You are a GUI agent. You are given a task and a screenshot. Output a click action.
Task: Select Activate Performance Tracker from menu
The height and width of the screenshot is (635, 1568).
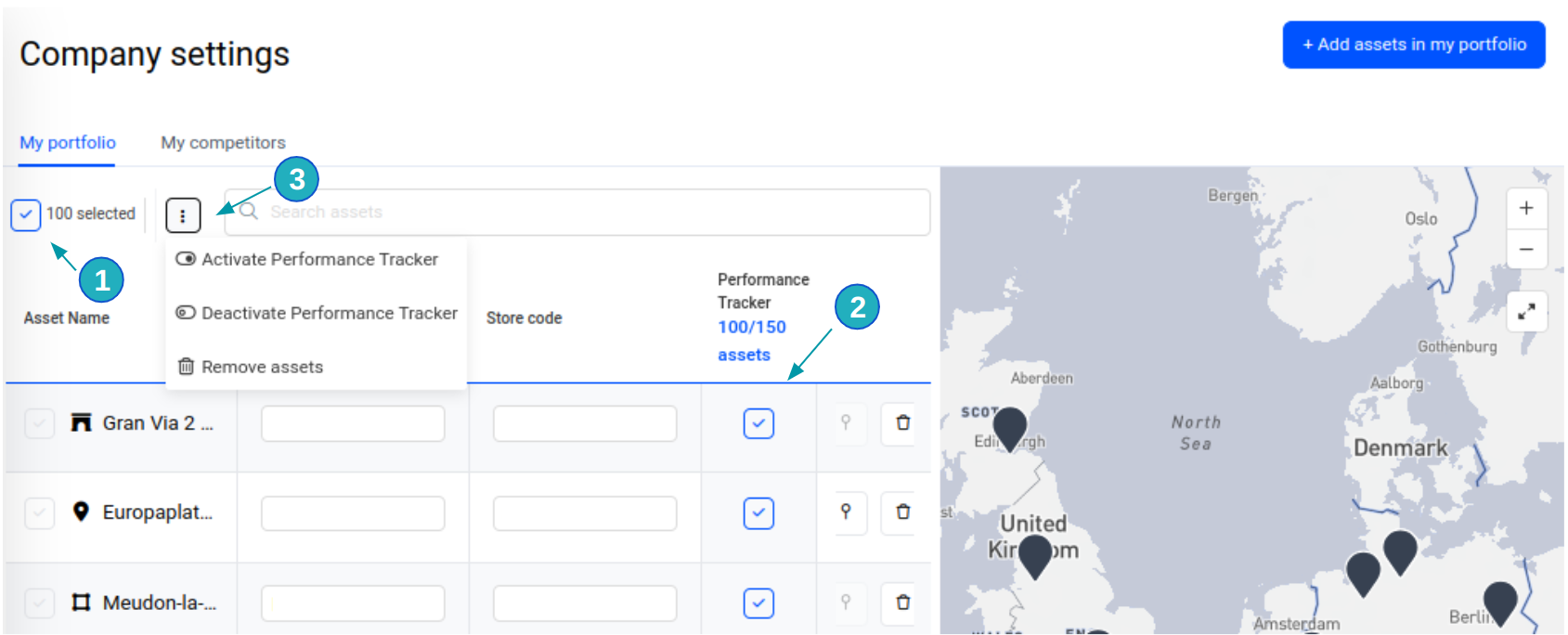(x=318, y=260)
